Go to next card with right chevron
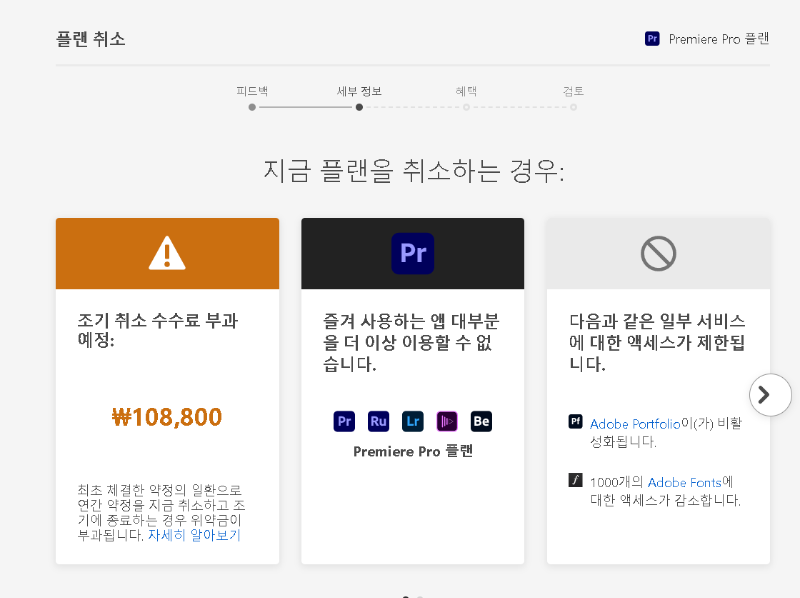The height and width of the screenshot is (598, 800). point(770,394)
